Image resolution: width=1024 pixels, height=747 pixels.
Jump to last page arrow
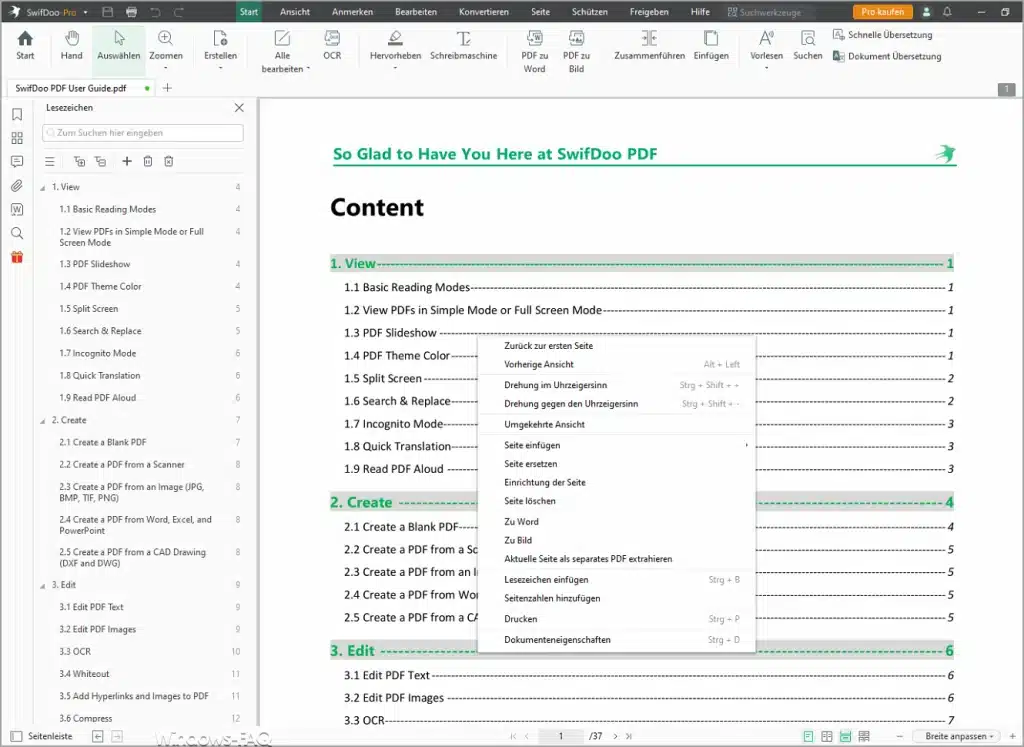click(629, 736)
